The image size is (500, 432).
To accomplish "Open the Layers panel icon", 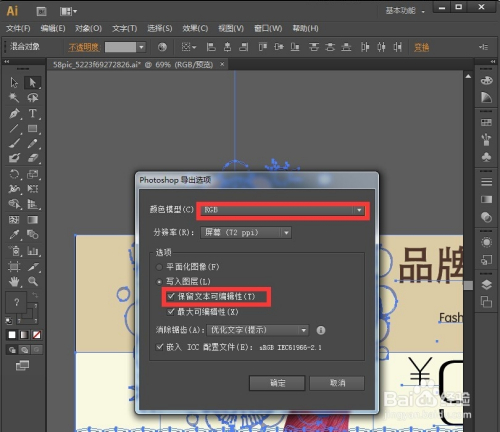I will tap(486, 285).
